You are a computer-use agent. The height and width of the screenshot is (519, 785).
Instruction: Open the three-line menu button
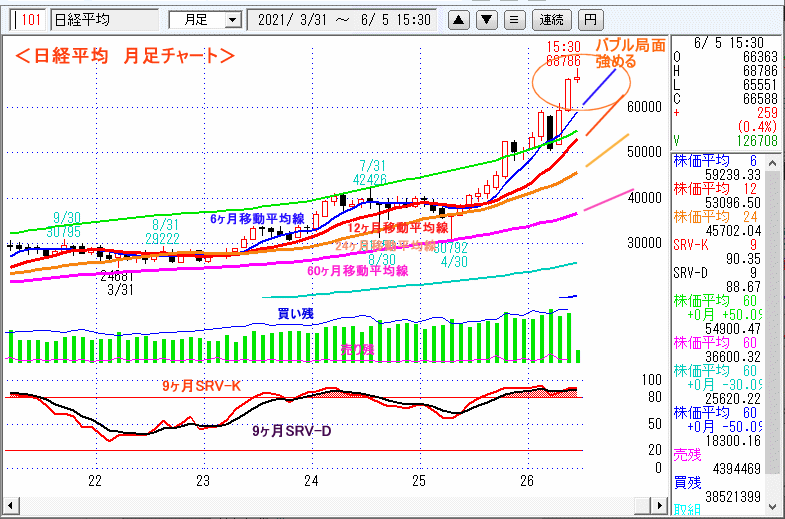click(x=514, y=20)
